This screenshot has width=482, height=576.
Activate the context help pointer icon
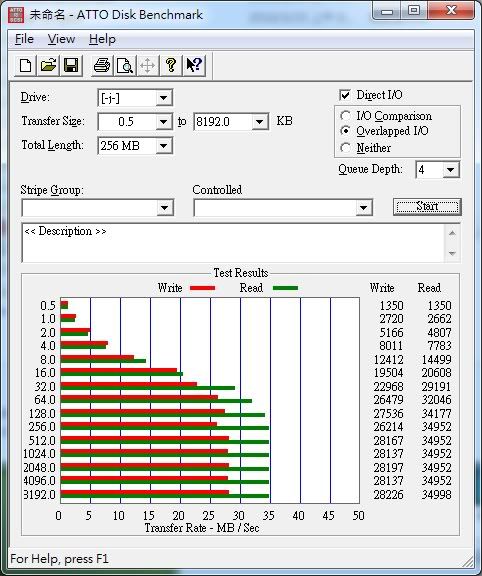(x=194, y=66)
